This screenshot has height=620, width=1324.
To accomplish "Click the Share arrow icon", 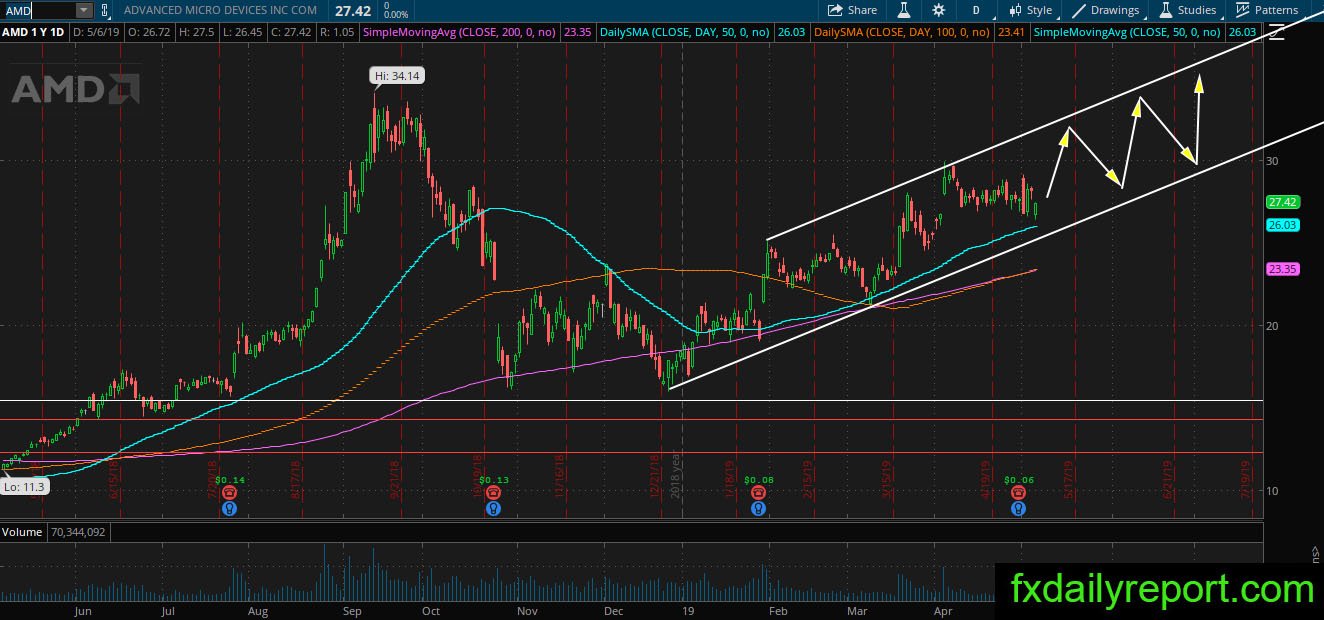I will point(834,10).
